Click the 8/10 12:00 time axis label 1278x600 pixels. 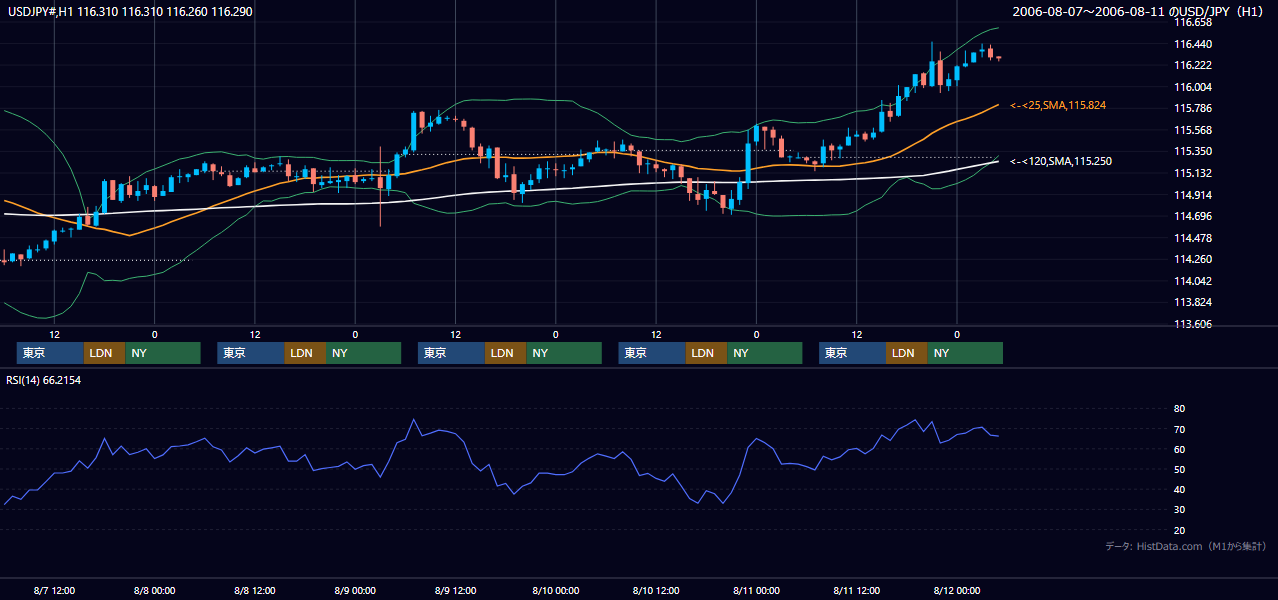click(x=656, y=590)
